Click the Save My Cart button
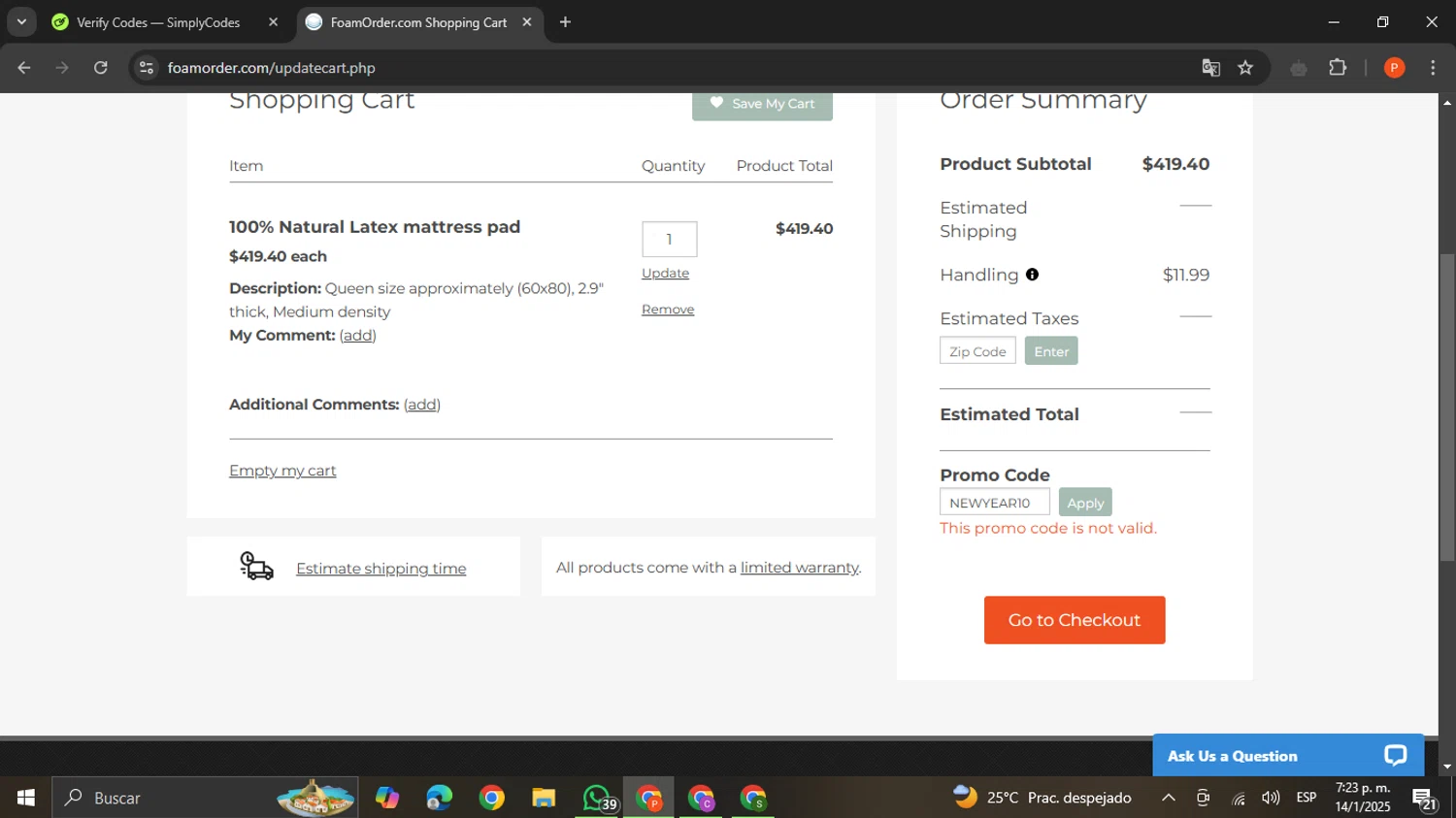This screenshot has width=1456, height=818. pos(762,104)
